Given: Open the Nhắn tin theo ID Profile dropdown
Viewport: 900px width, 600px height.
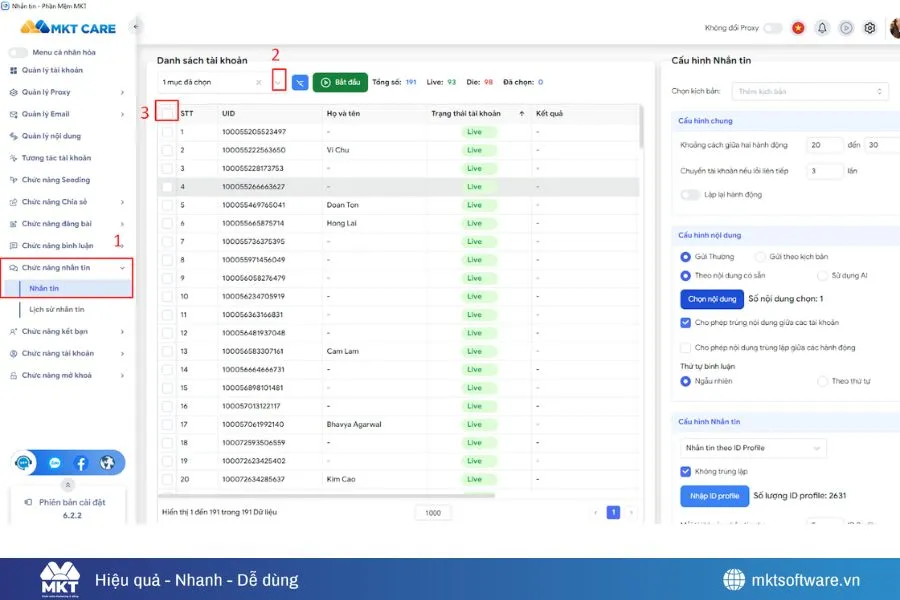Looking at the screenshot, I should 753,447.
